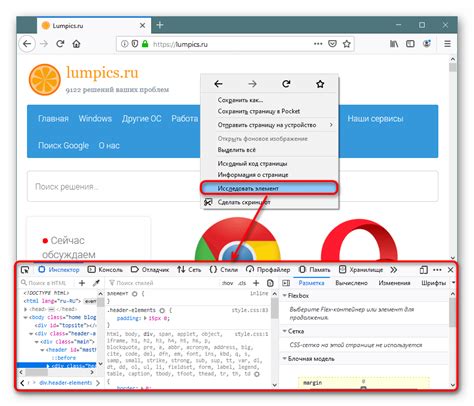The height and width of the screenshot is (406, 474).
Task: Toggle the three-pane inspector layout icon
Action: coord(286,283)
